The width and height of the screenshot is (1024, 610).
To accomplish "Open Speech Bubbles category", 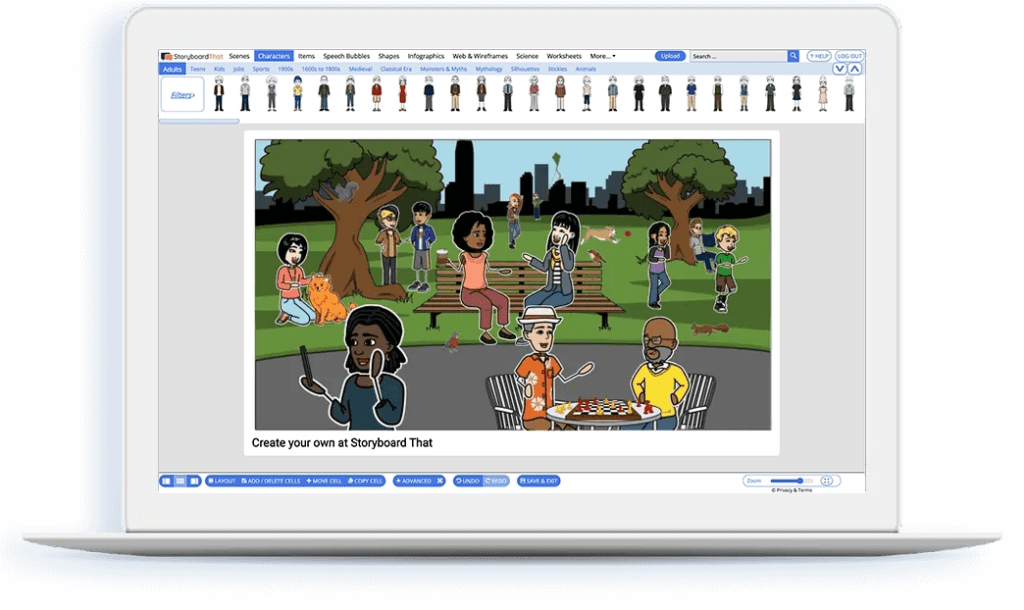I will point(346,56).
